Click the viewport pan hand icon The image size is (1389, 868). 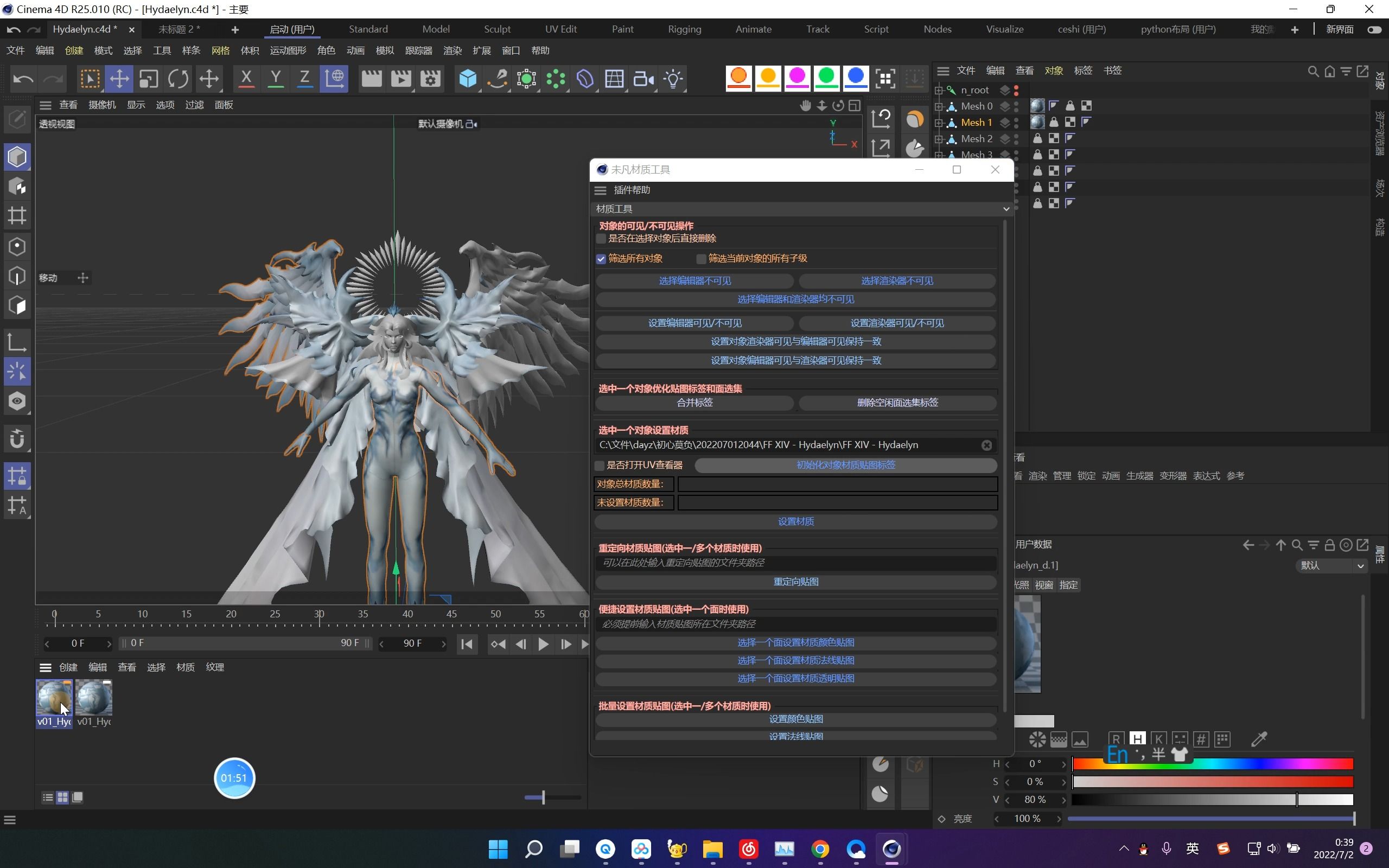click(x=806, y=105)
